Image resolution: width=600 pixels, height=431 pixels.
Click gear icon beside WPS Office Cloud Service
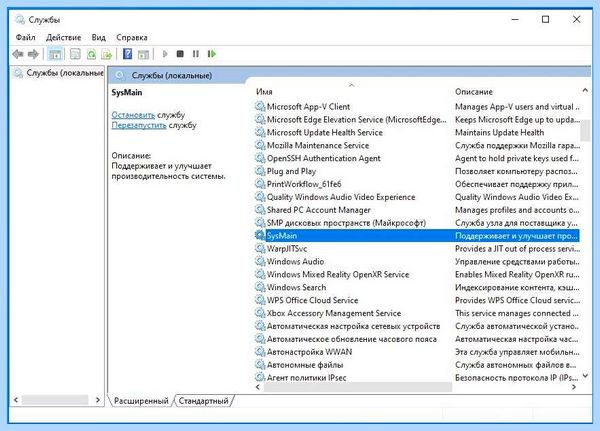[260, 300]
